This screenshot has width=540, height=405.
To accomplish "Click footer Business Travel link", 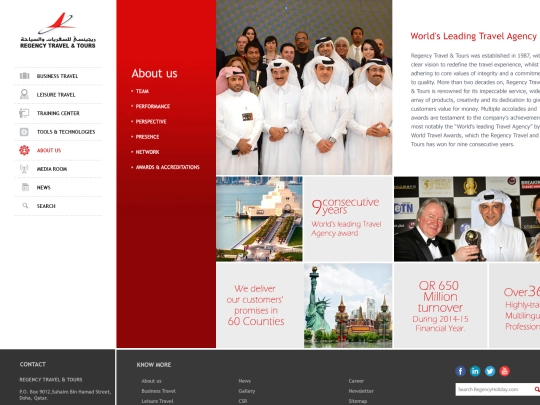I will click(x=158, y=391).
